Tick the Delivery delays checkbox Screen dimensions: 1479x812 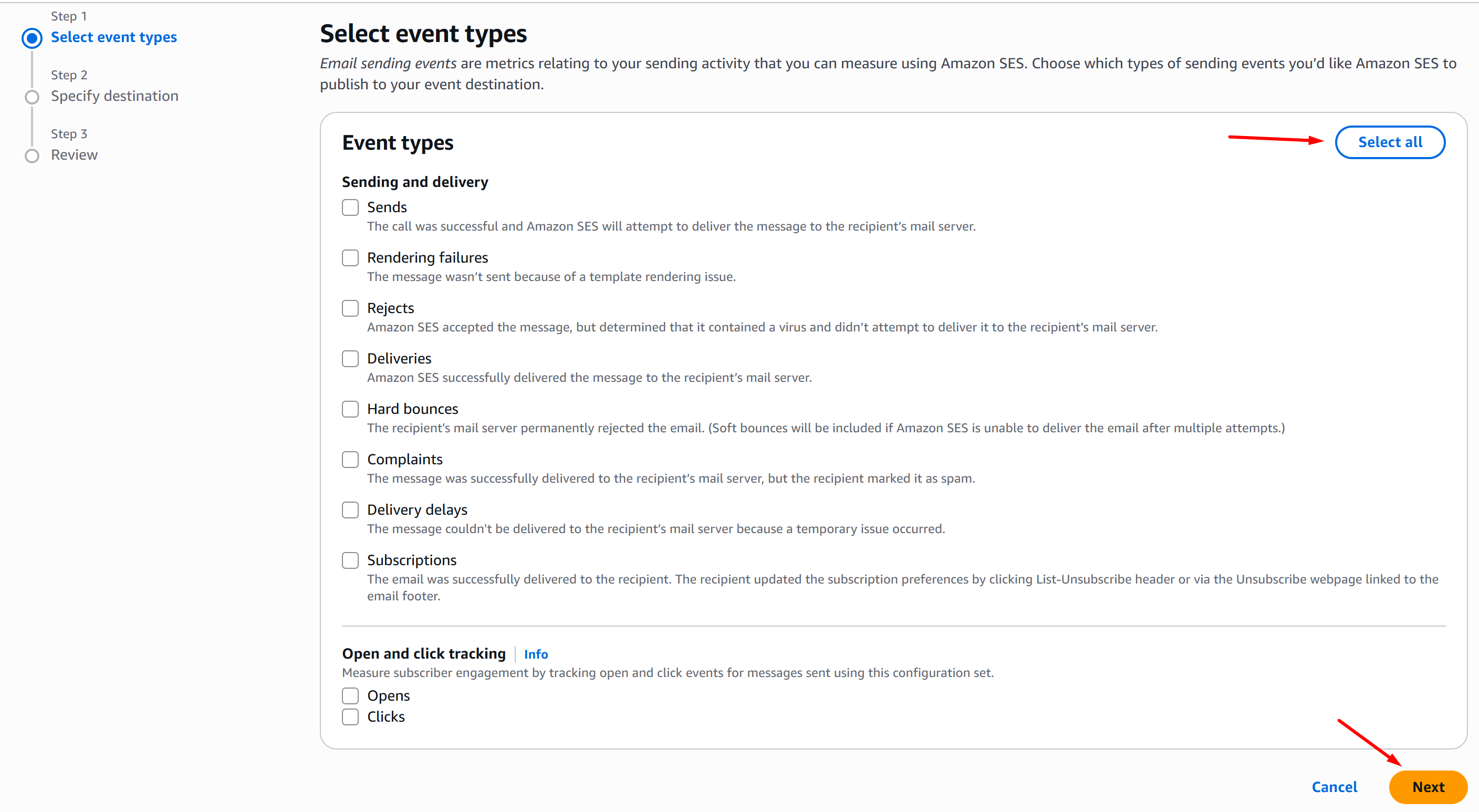350,510
